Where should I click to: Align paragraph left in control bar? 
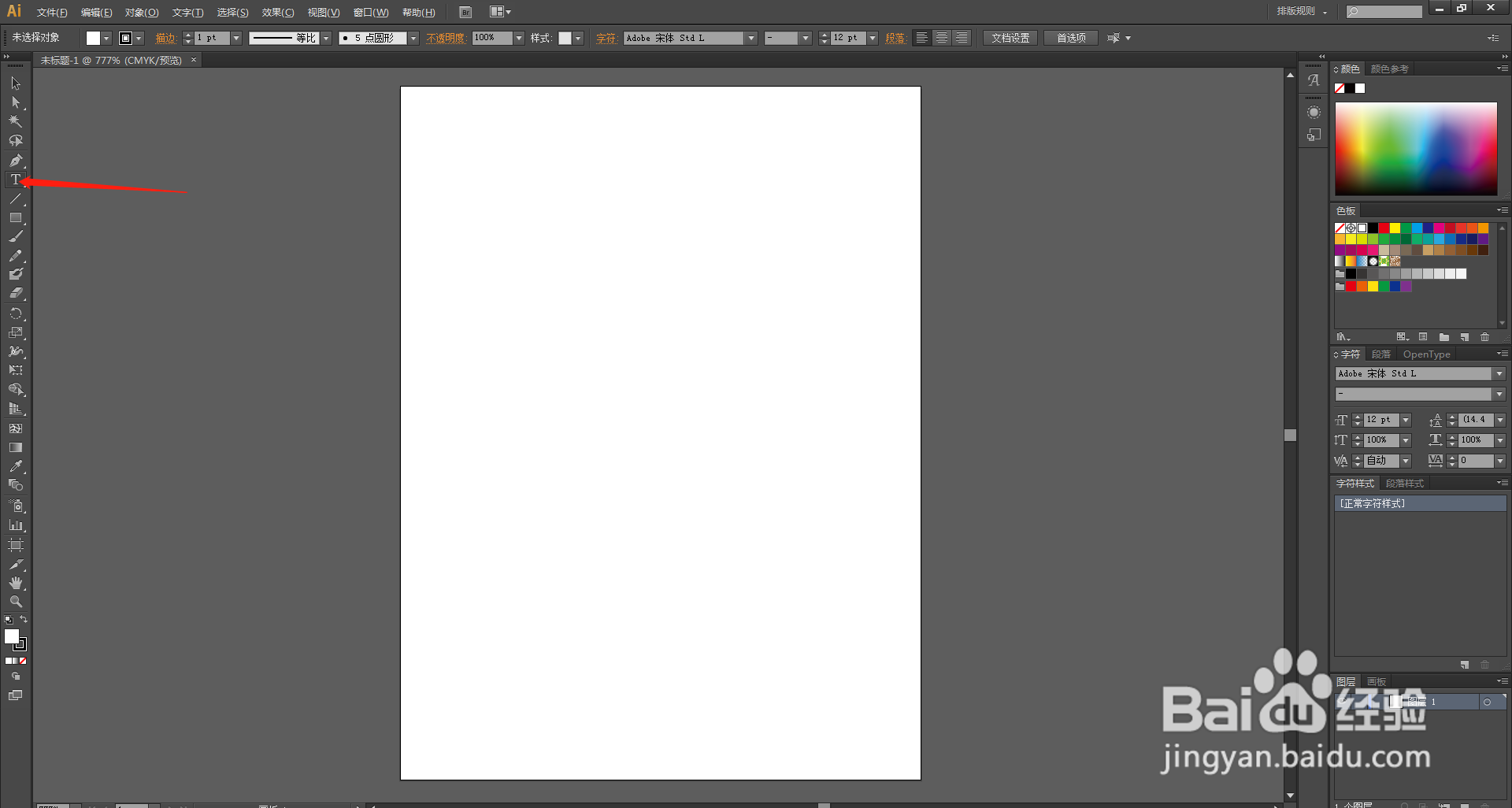click(922, 38)
